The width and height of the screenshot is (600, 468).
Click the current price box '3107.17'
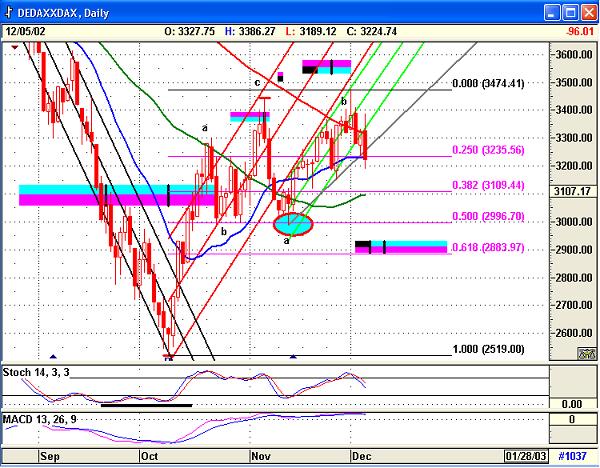pyautogui.click(x=572, y=191)
